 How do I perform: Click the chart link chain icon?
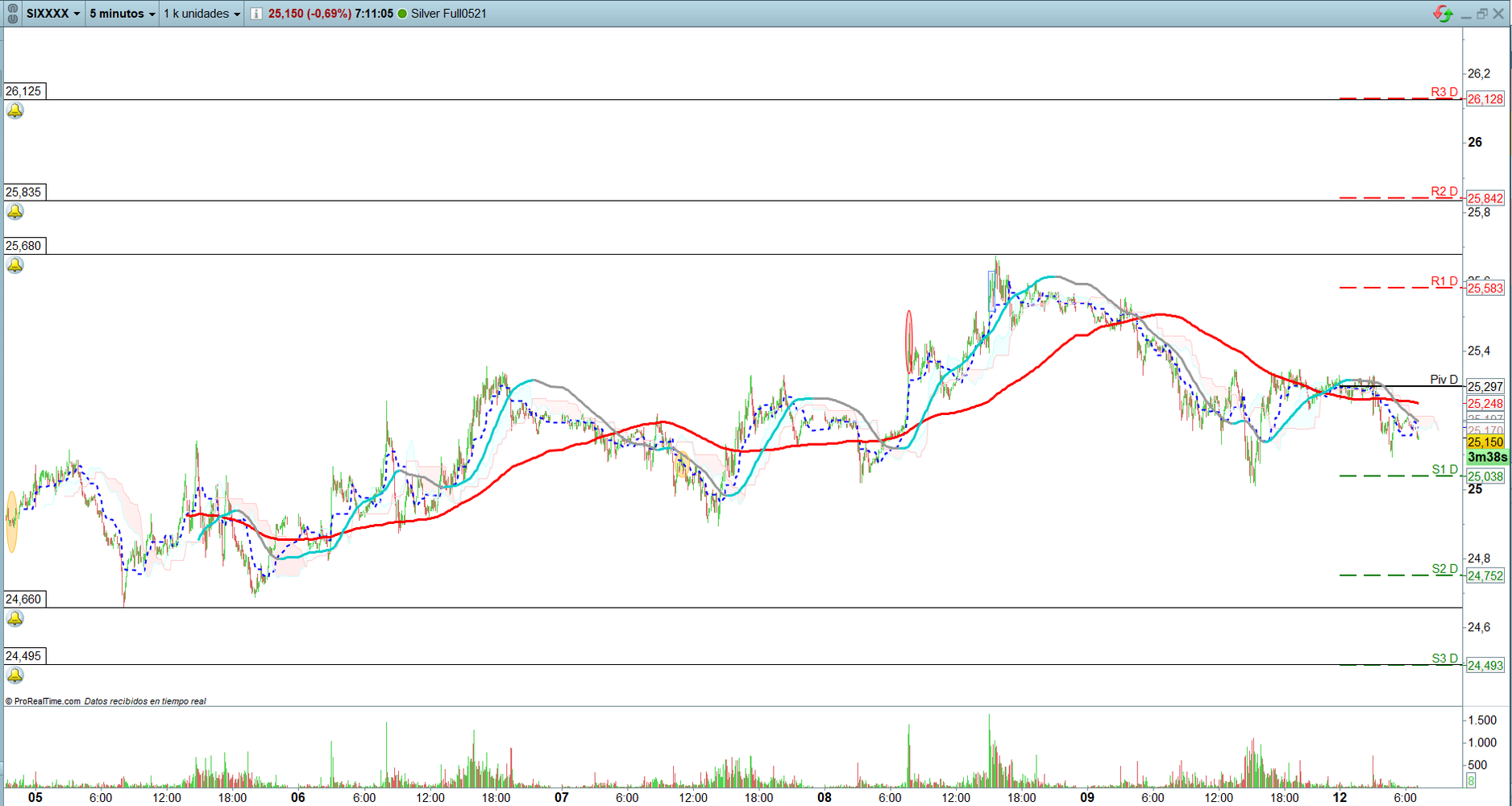[x=12, y=14]
